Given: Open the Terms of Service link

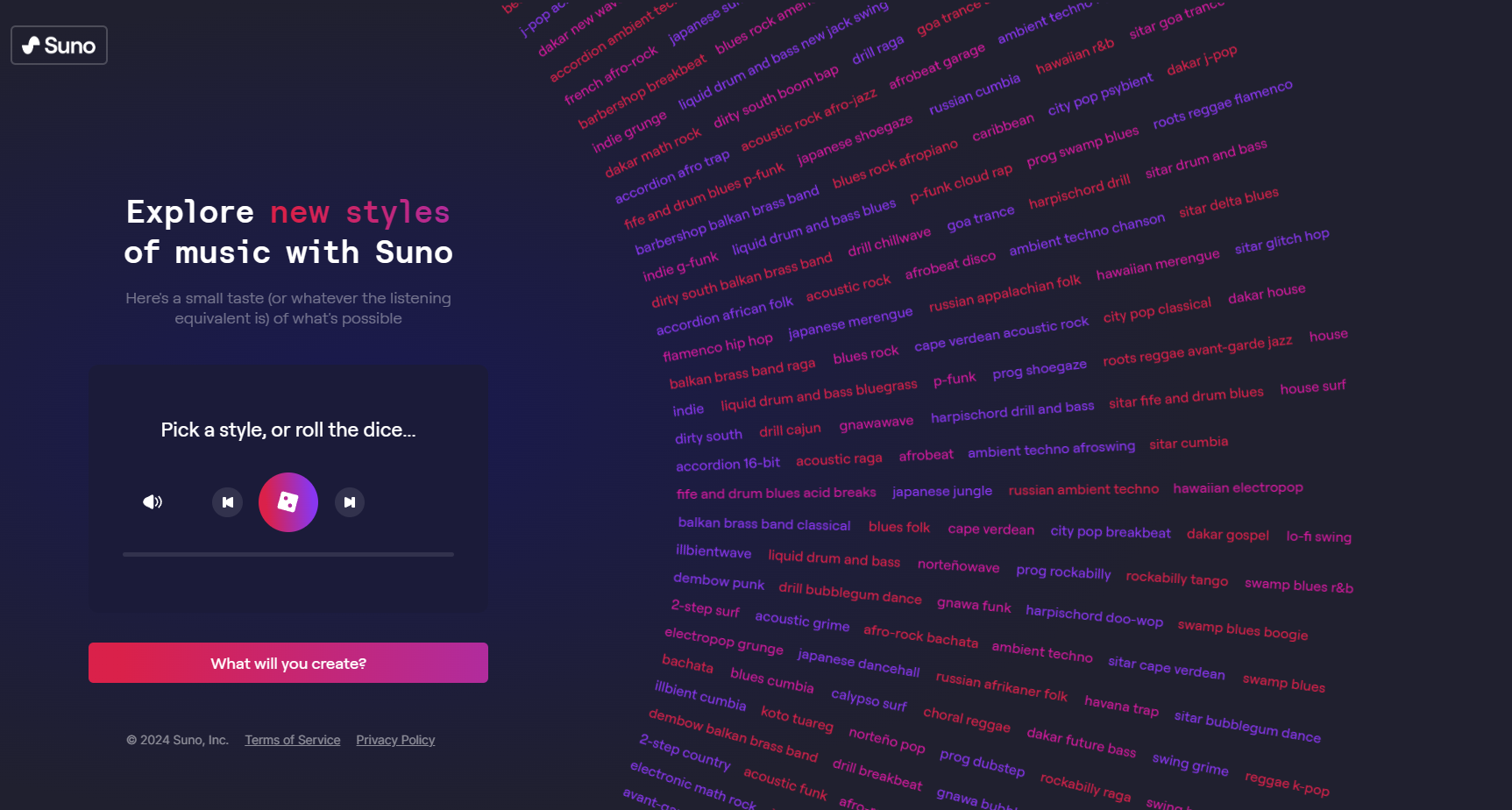Looking at the screenshot, I should tap(293, 740).
